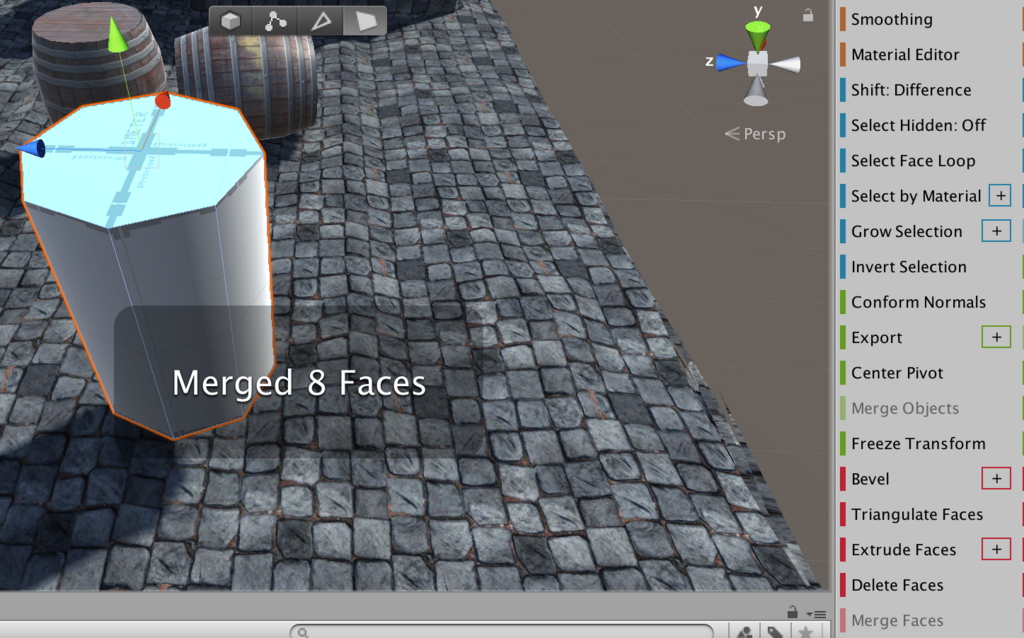Click Select by Material
Screen dimensions: 1024x638
click(x=916, y=196)
